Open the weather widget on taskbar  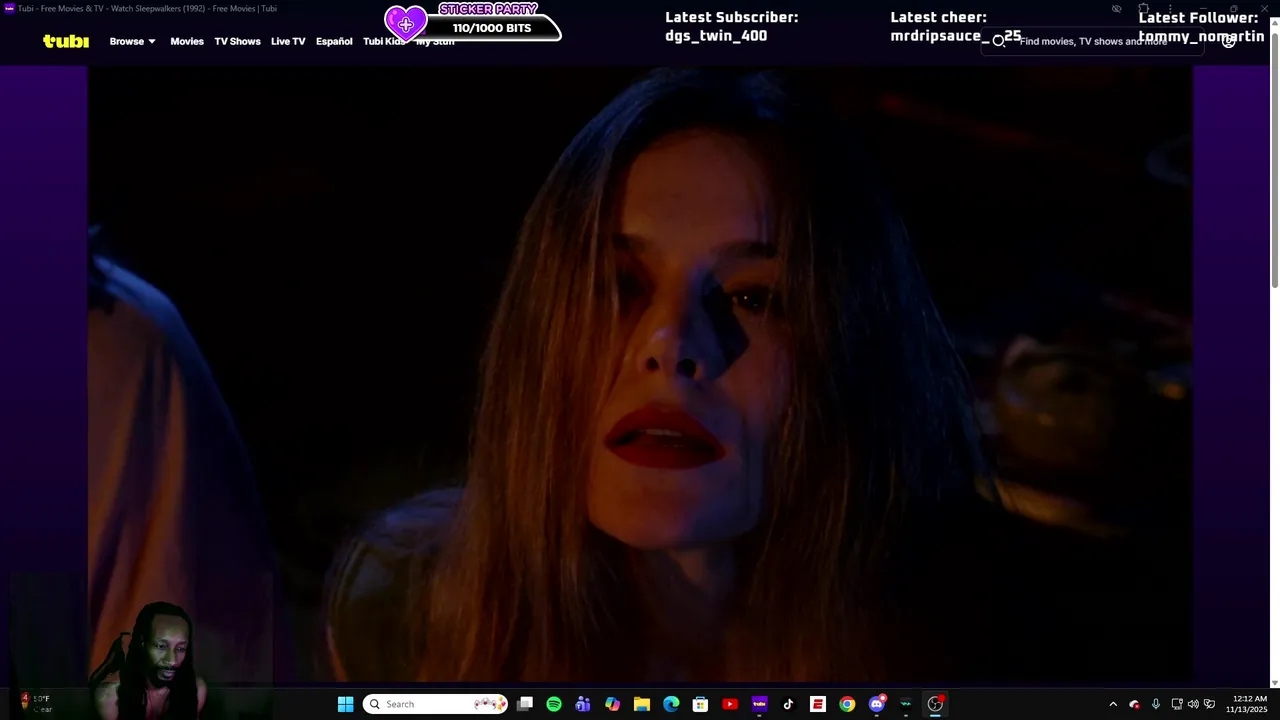click(34, 704)
